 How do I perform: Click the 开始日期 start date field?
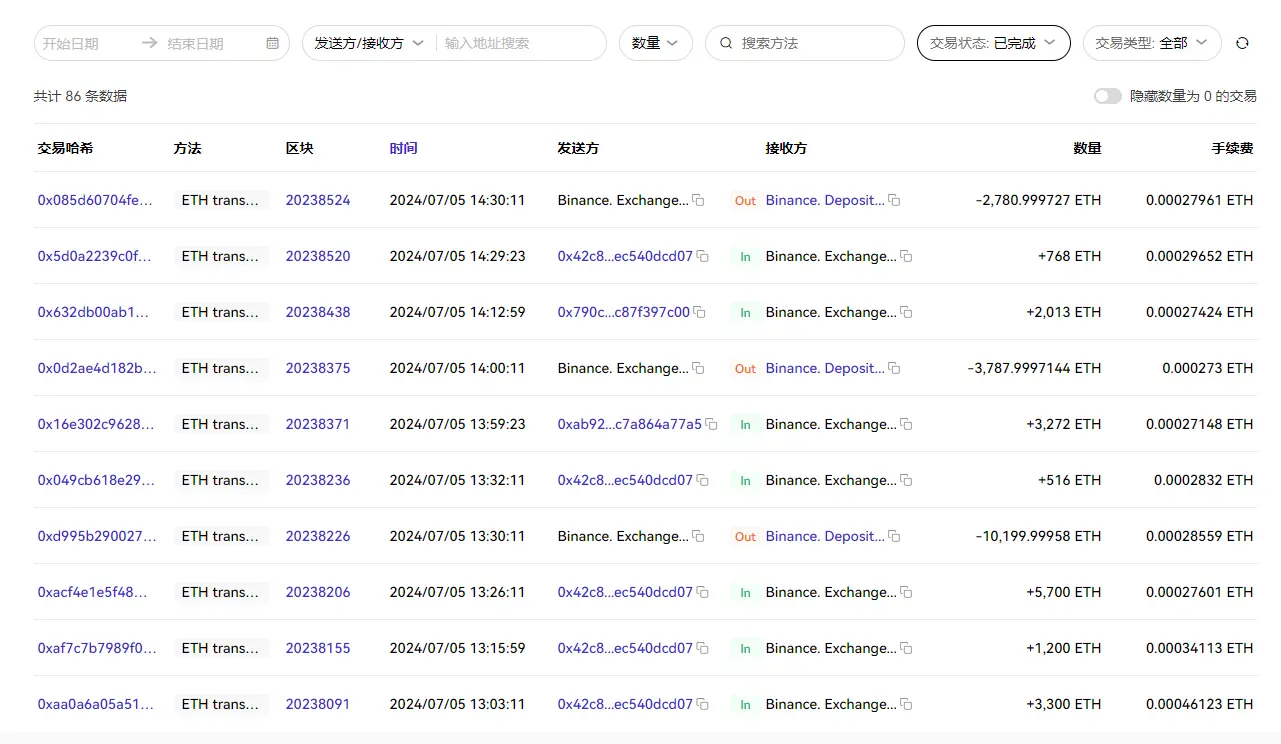point(85,44)
